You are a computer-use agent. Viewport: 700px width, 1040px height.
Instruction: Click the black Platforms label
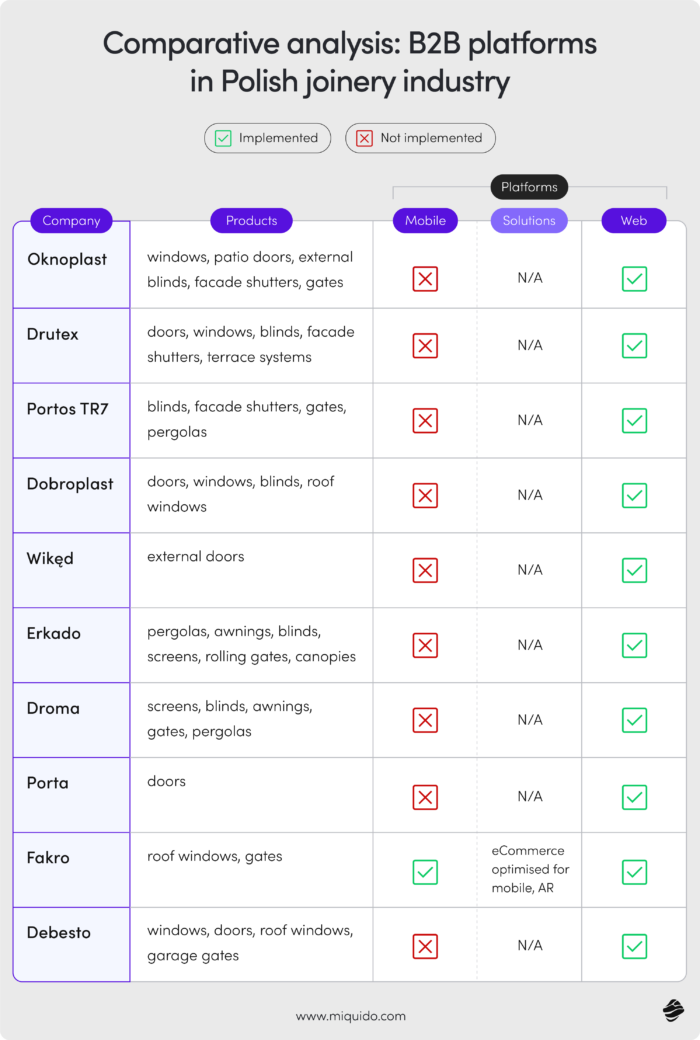[x=529, y=187]
